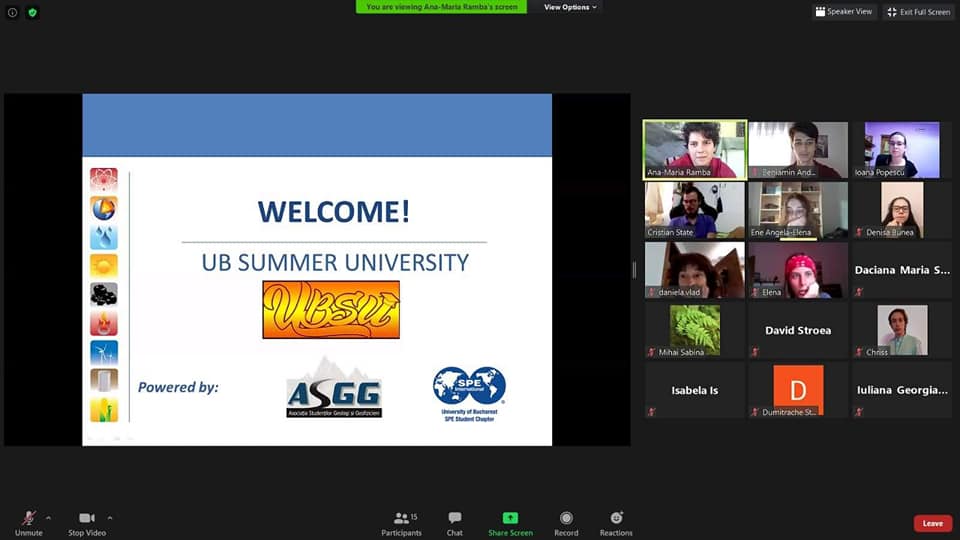Select Iuliana Georgia... participant tile

(902, 390)
